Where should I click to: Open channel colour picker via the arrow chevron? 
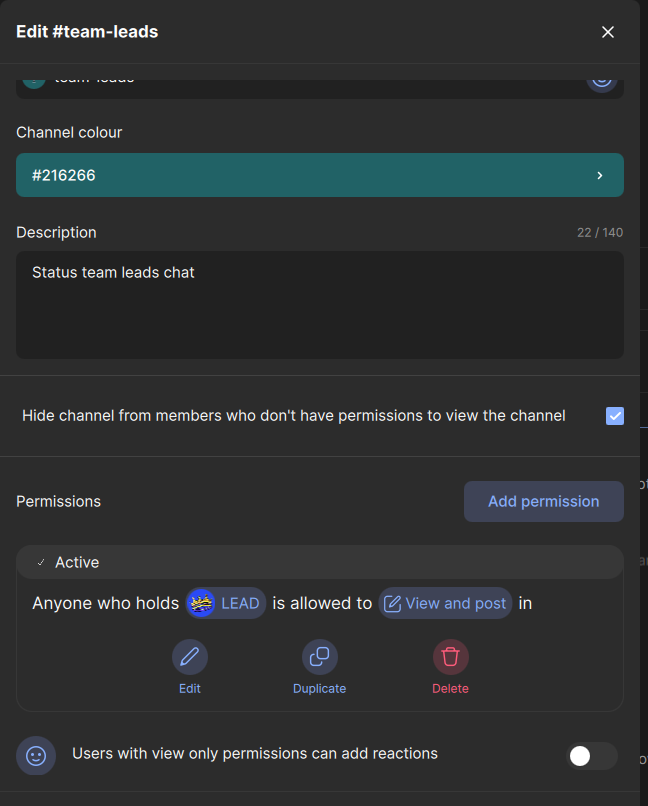600,175
